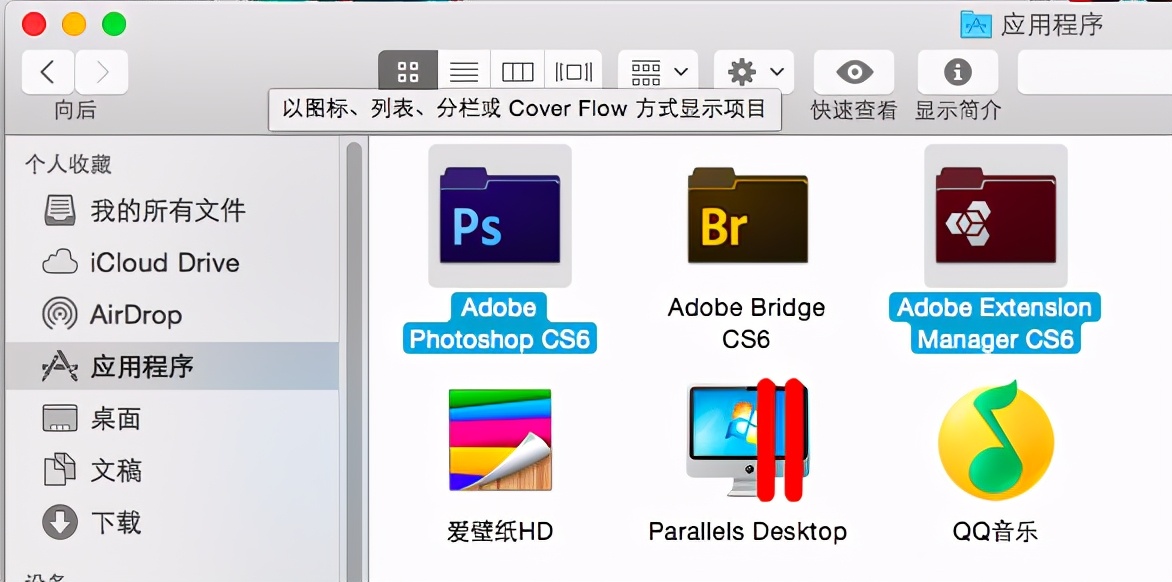Image resolution: width=1172 pixels, height=582 pixels.
Task: Open the Adobe Photoshop CS6 folder
Action: coord(499,215)
